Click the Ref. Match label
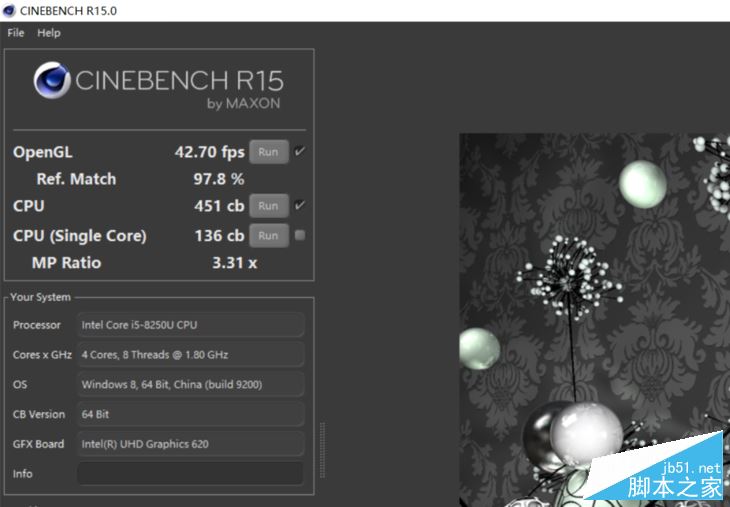The width and height of the screenshot is (730, 507). pos(76,179)
